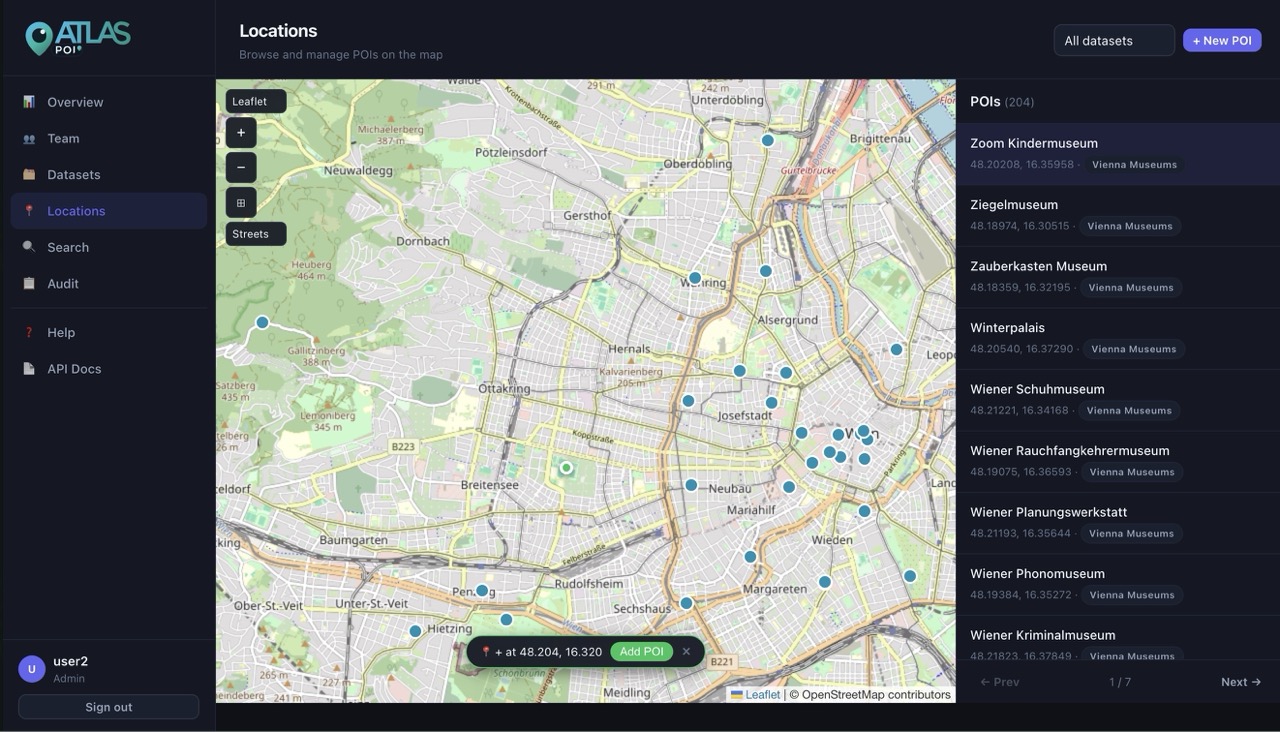
Task: Click the map grid layers button
Action: coord(241,202)
